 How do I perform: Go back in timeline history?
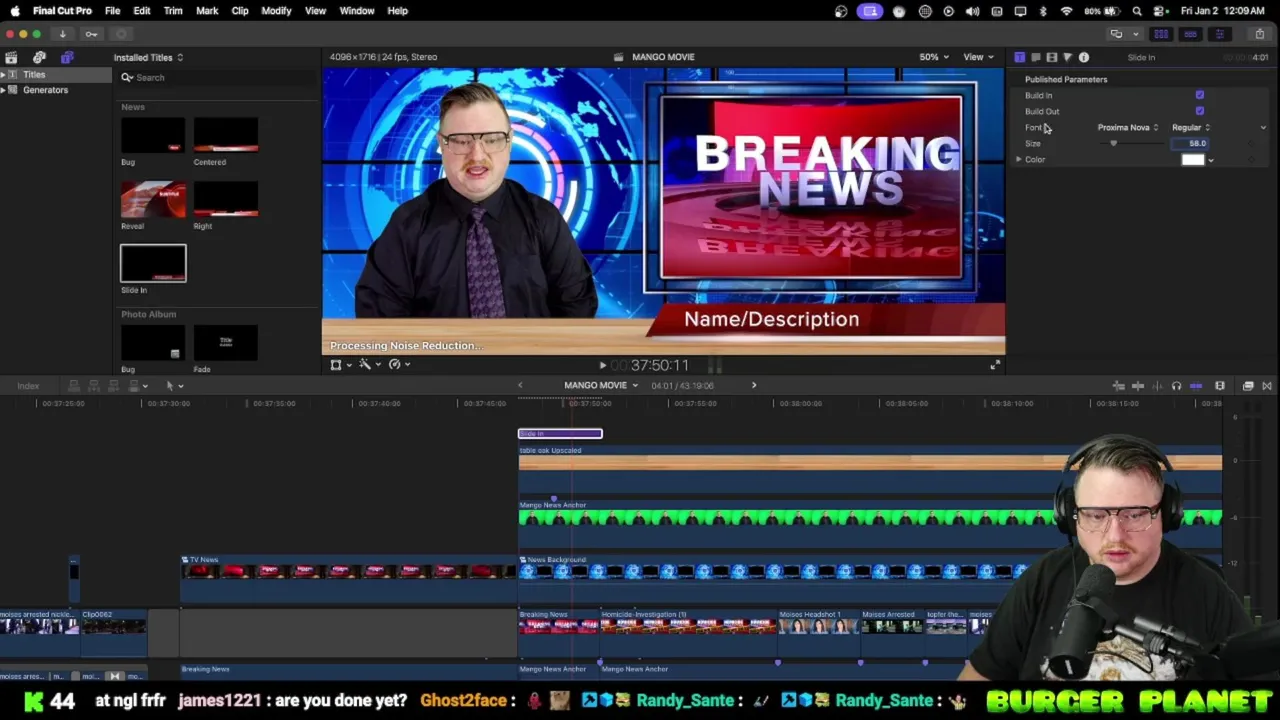coord(520,385)
